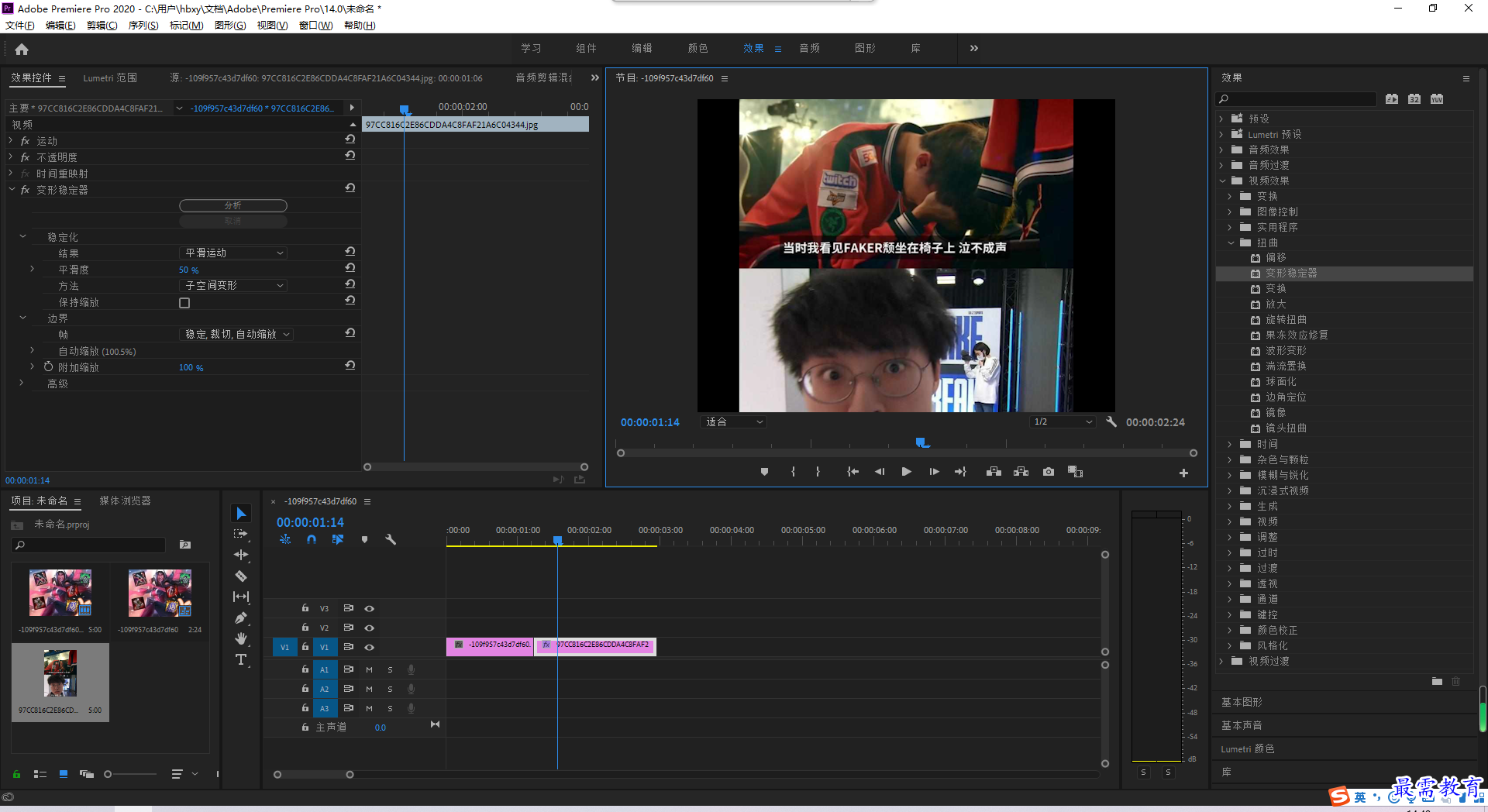Select the Slip tool
The height and width of the screenshot is (812, 1488).
[241, 597]
